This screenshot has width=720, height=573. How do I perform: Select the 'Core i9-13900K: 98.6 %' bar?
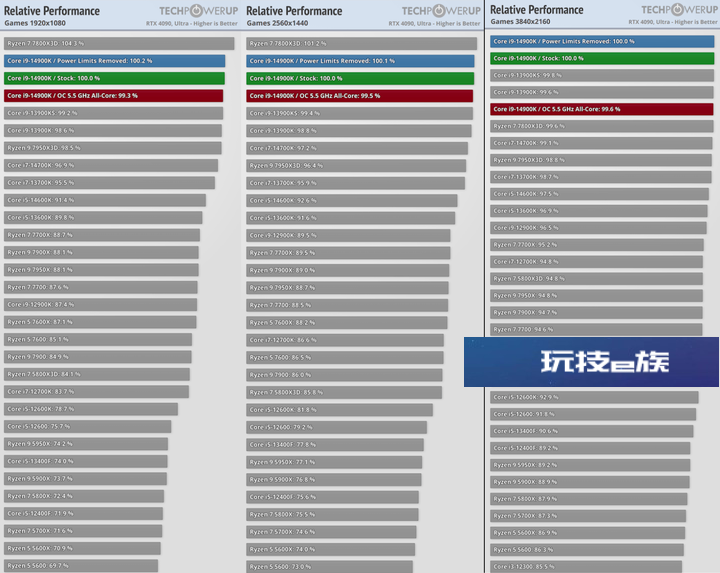[113, 131]
